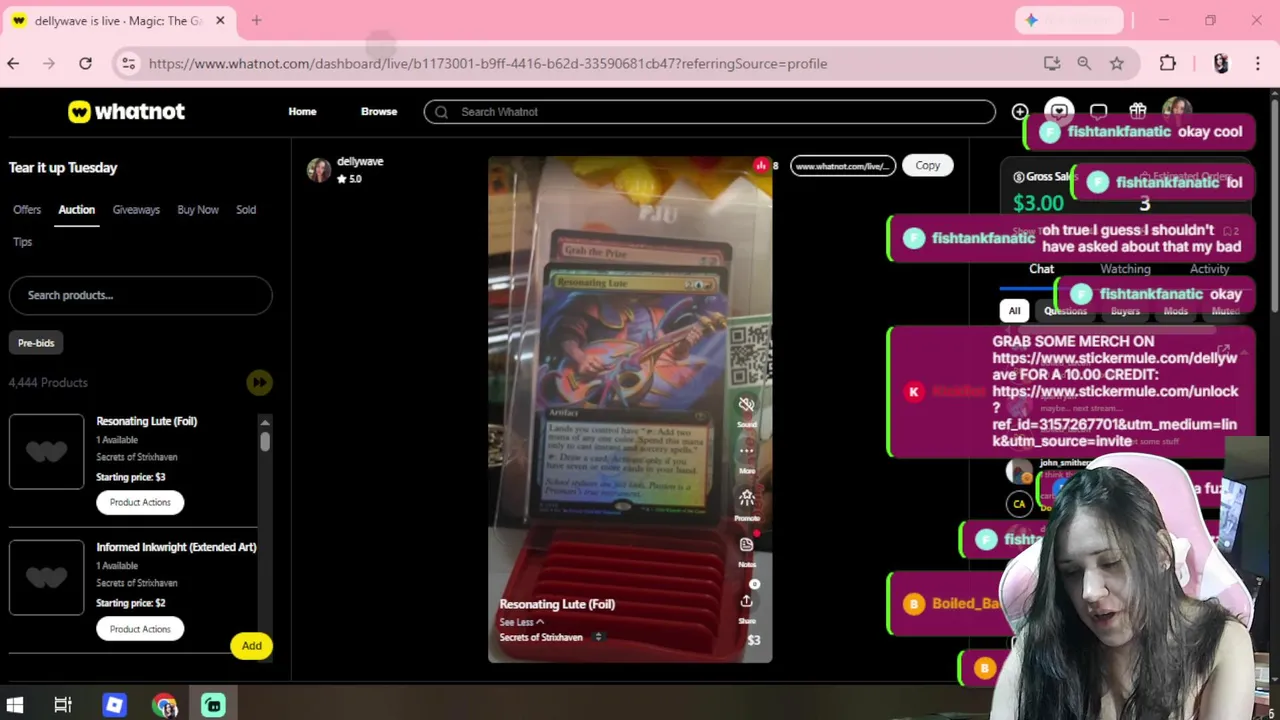Screen dimensions: 1280x720
Task: Open a new browser tab
Action: point(256,20)
